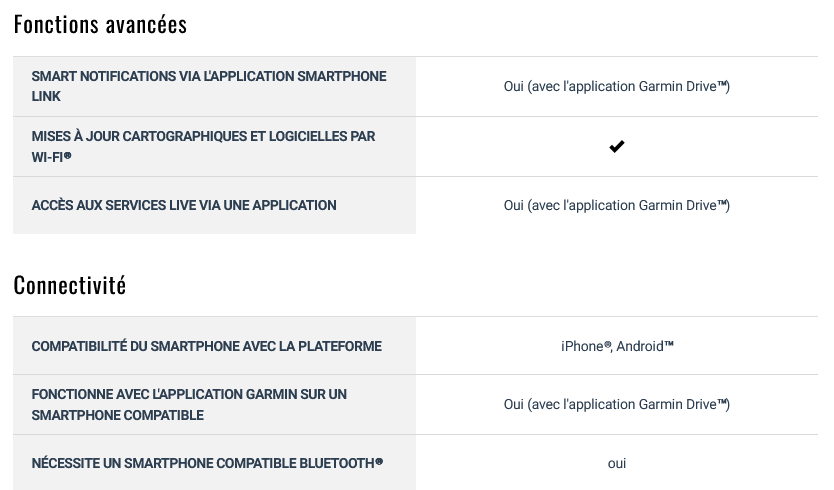Click Garmin Drive value in Smart Notifications row
The height and width of the screenshot is (490, 834).
click(x=616, y=86)
